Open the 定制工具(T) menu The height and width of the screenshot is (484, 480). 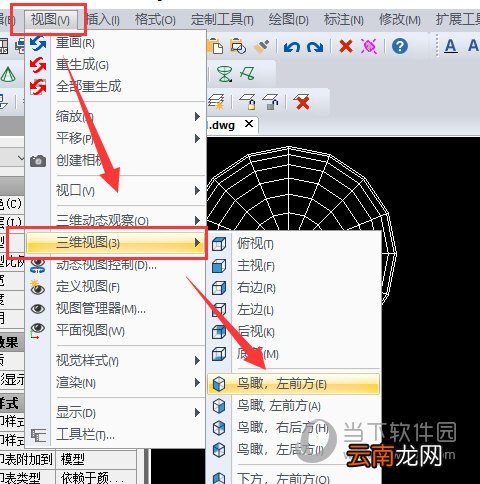tap(222, 20)
